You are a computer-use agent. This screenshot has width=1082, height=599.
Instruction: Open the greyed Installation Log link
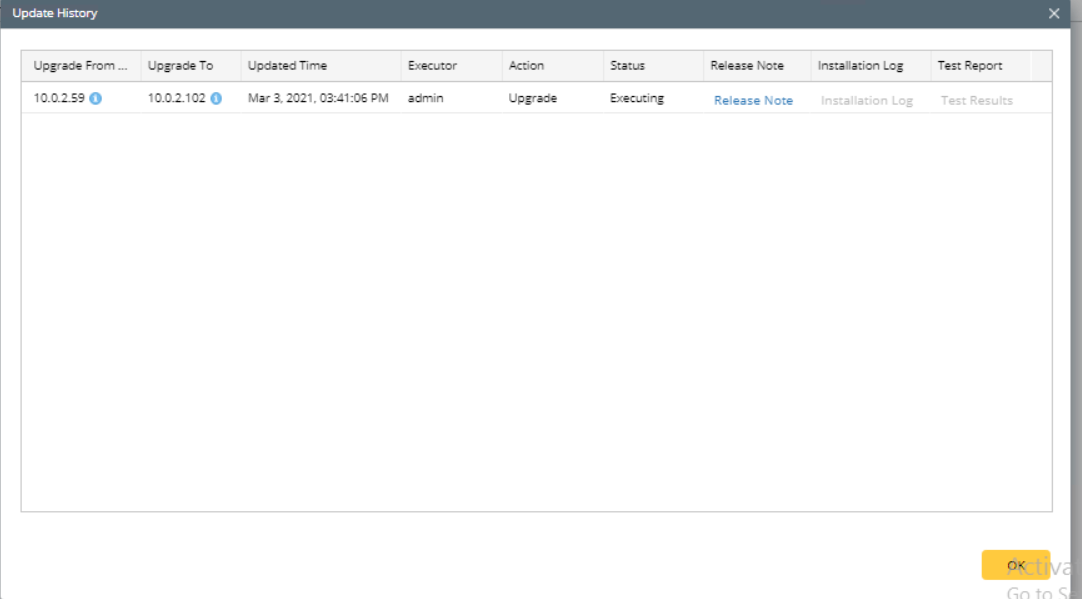click(867, 100)
